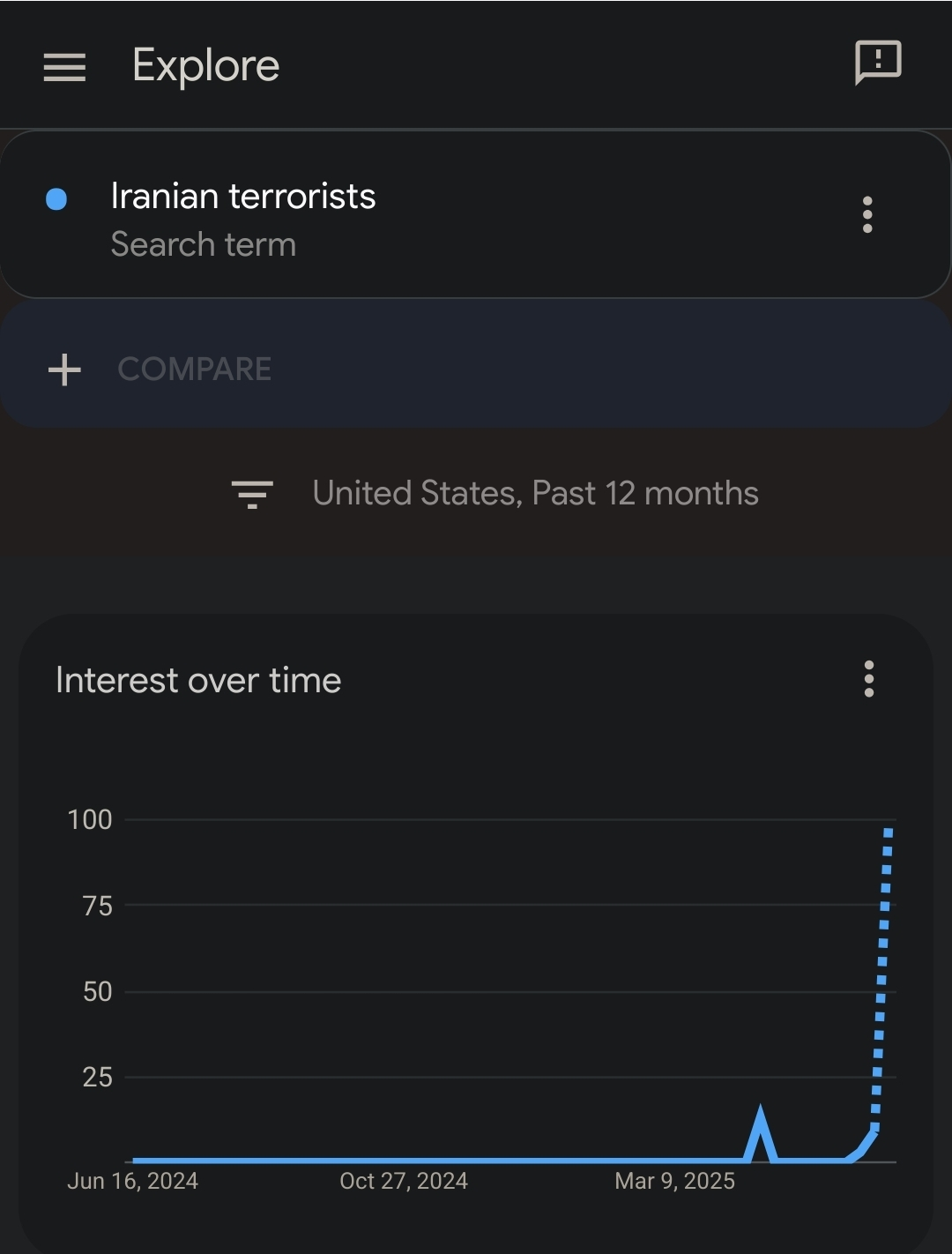The width and height of the screenshot is (952, 1254).
Task: Click the dotted rising line peak at 100
Action: pyautogui.click(x=889, y=831)
